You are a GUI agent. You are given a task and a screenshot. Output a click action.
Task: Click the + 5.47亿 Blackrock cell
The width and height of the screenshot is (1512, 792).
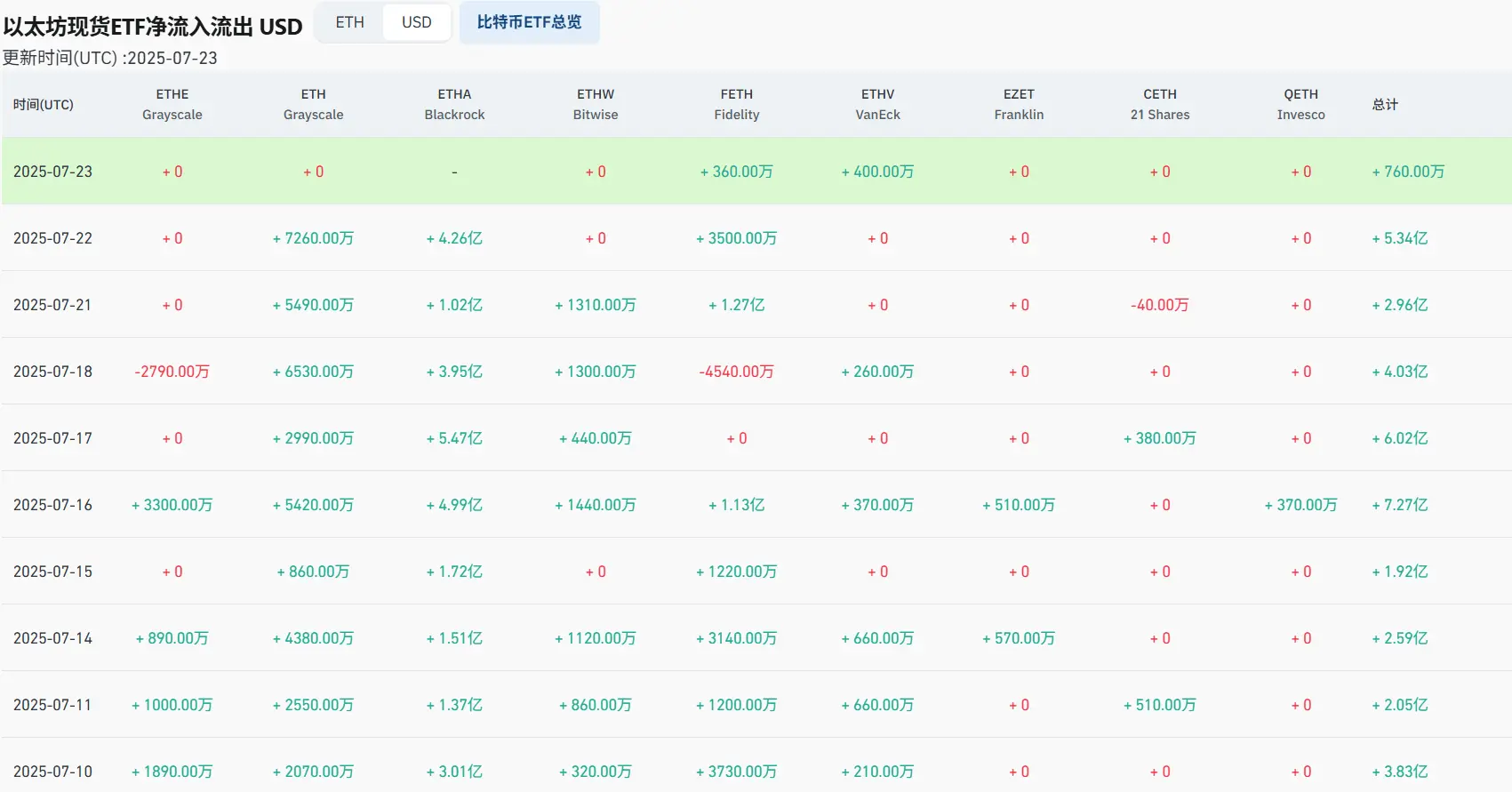pos(454,438)
